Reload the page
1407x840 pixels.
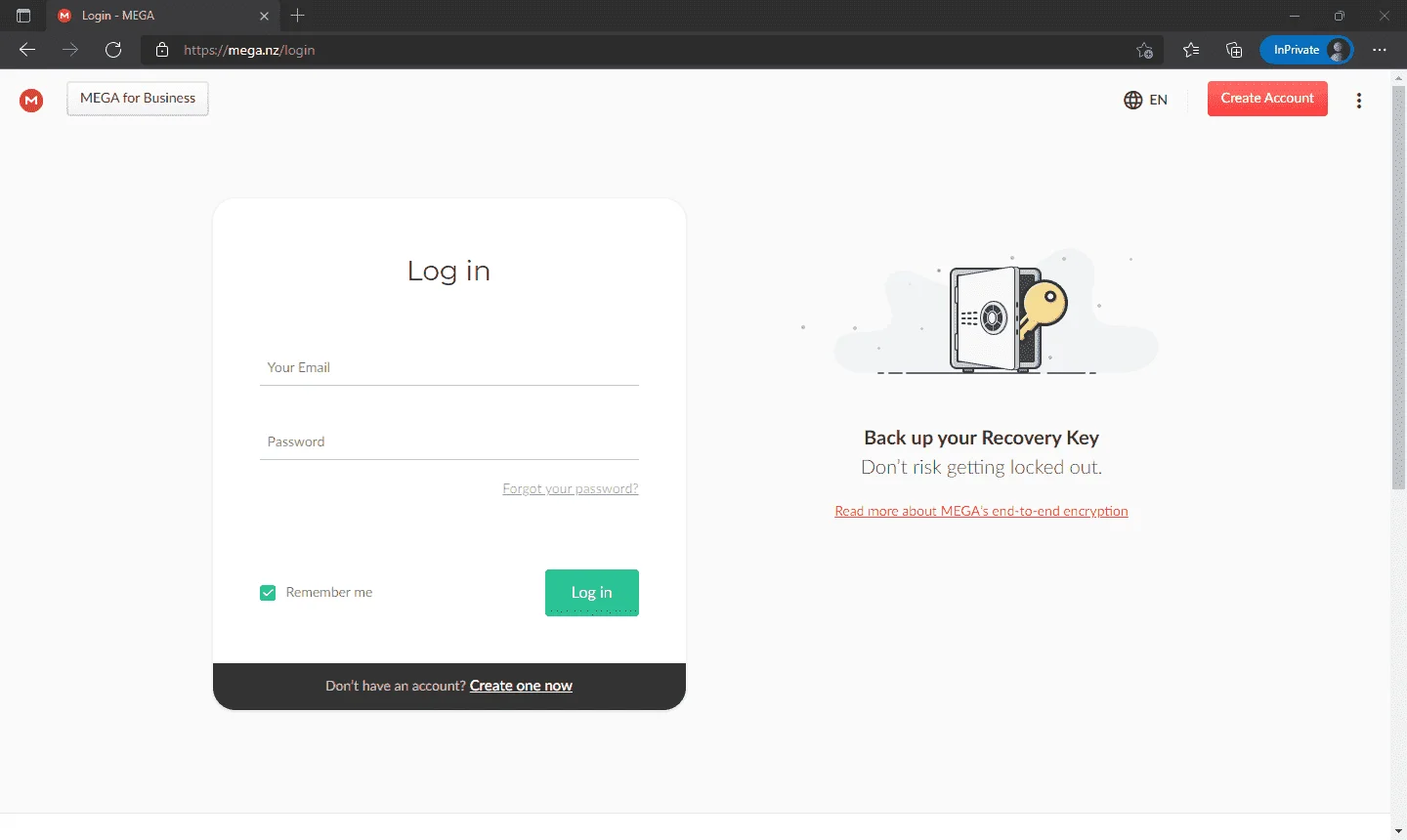tap(113, 50)
